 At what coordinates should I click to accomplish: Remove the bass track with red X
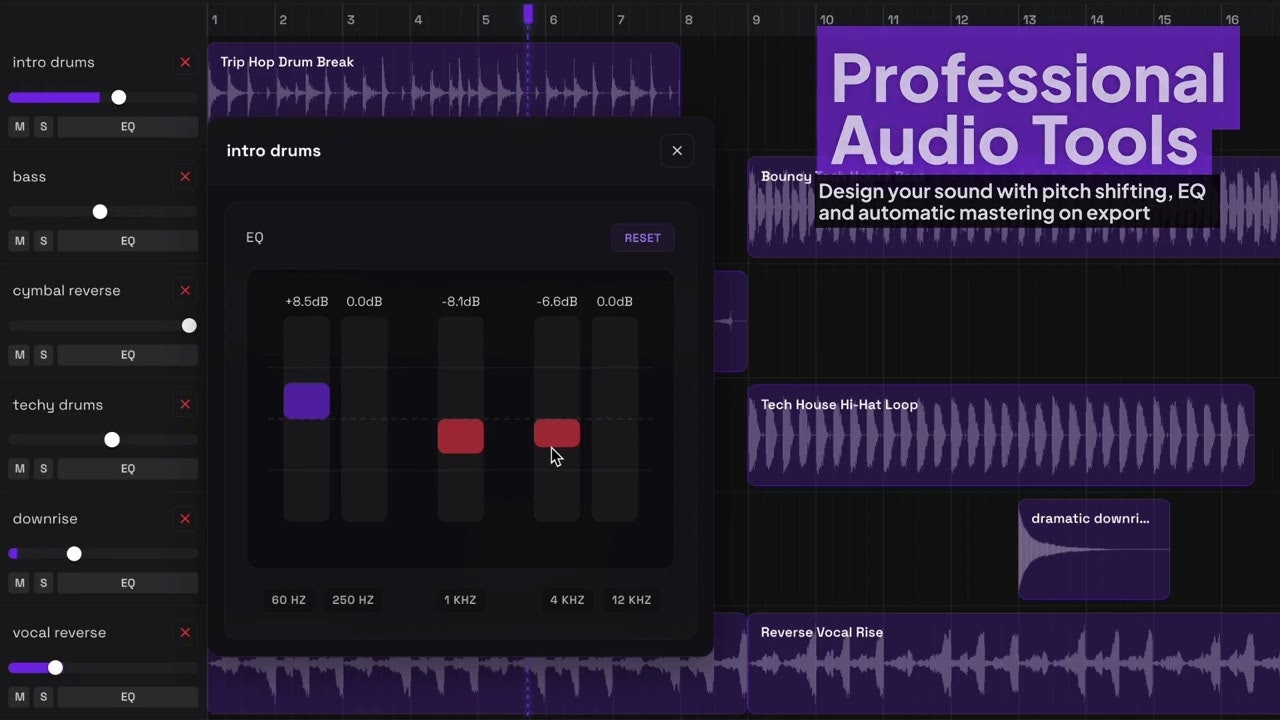tap(185, 177)
